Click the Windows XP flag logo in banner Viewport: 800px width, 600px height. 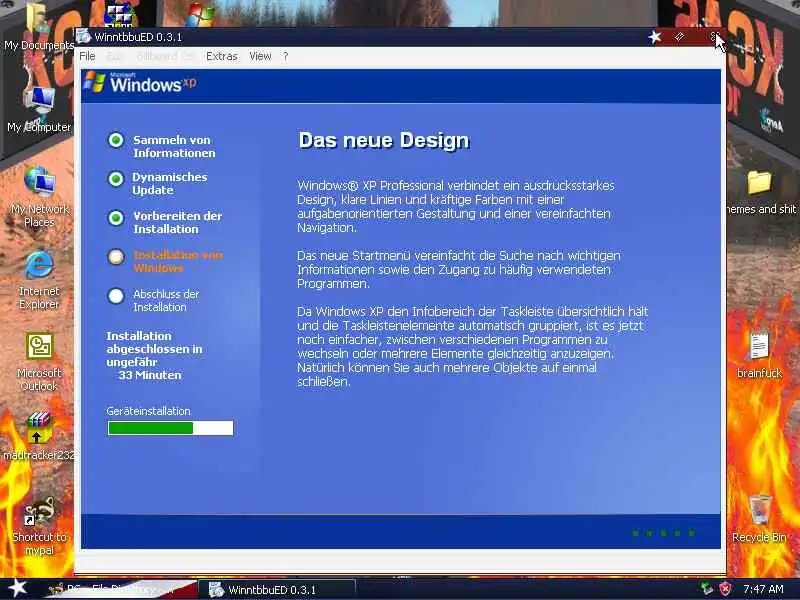(x=95, y=82)
